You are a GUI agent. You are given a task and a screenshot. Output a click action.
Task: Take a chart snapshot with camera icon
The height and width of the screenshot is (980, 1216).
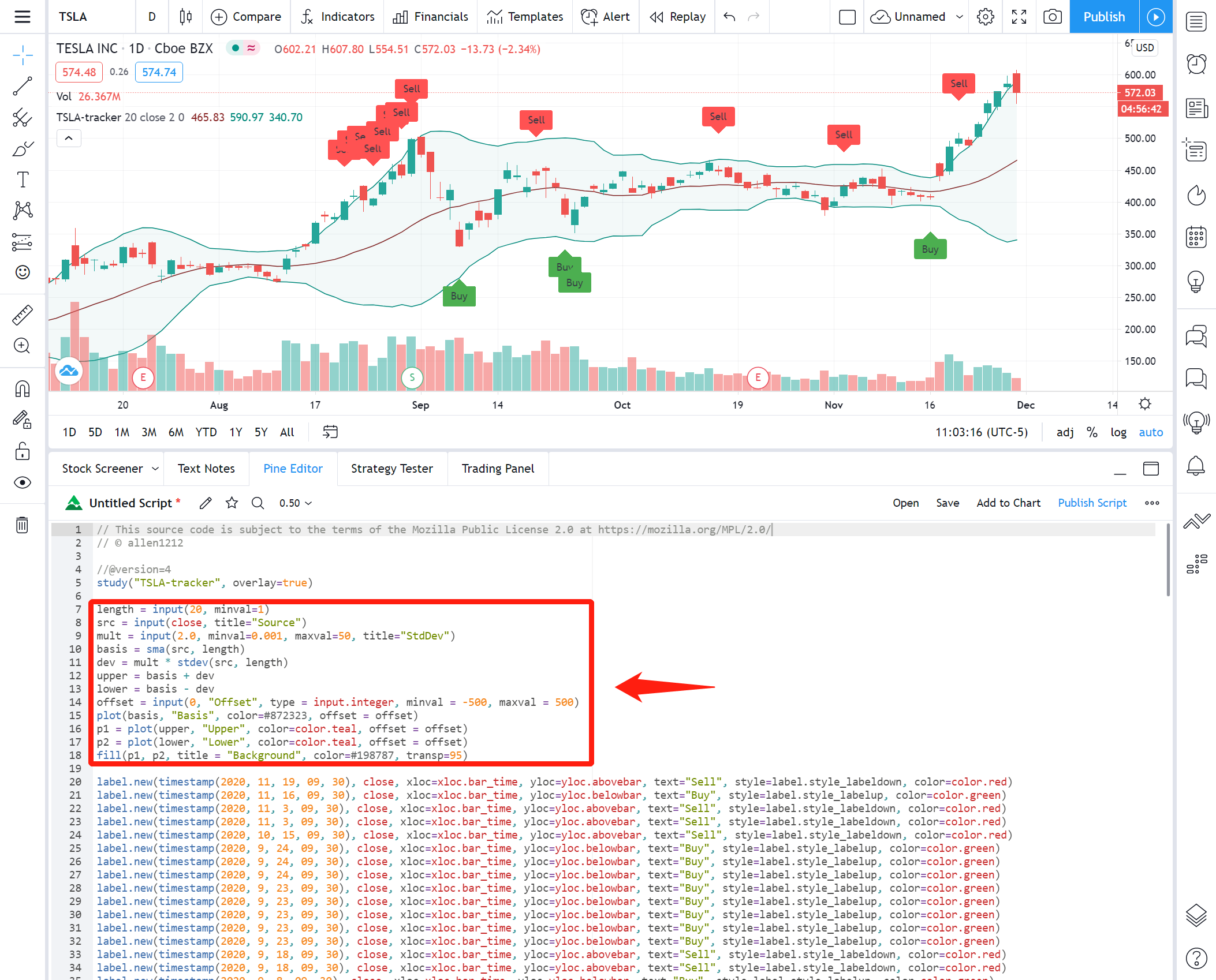click(x=1052, y=17)
